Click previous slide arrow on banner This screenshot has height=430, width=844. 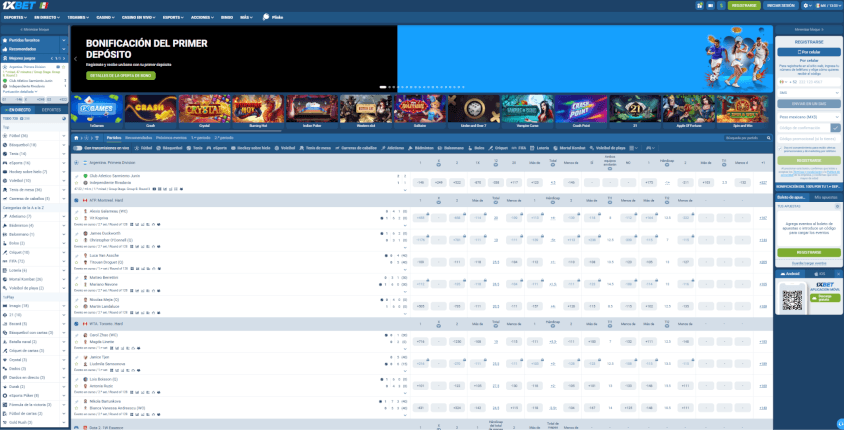pyautogui.click(x=75, y=59)
